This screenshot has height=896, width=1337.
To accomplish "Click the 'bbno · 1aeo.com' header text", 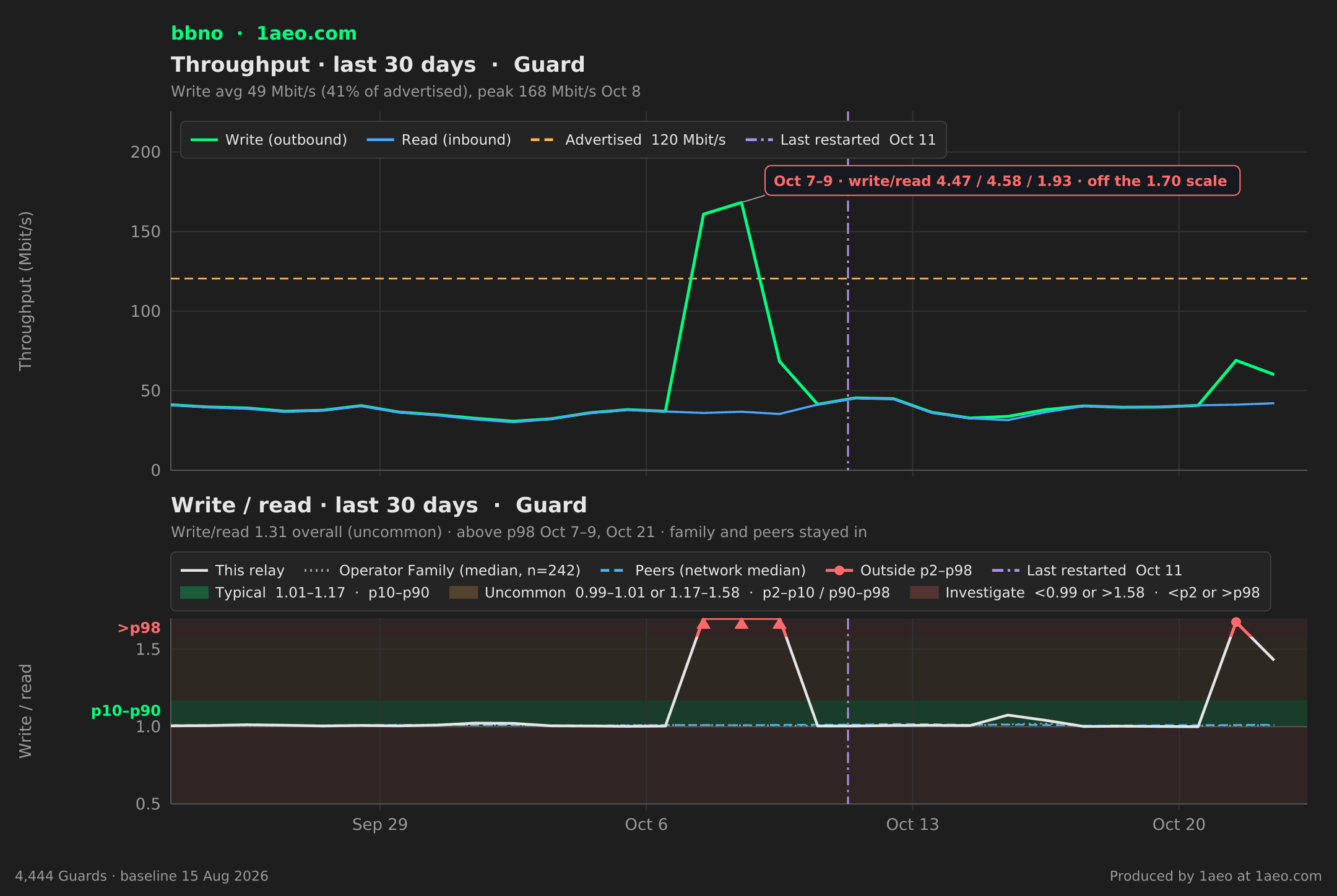I will pyautogui.click(x=264, y=33).
